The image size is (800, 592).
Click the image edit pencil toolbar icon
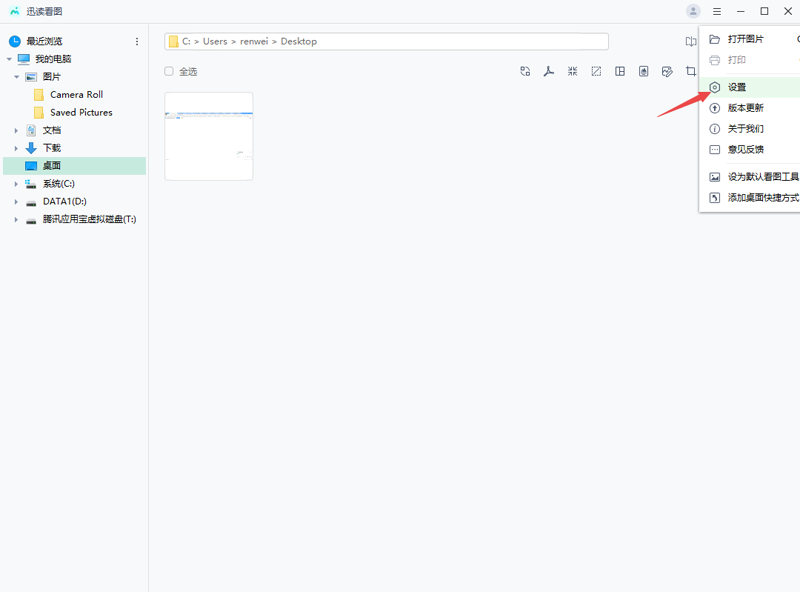click(667, 71)
